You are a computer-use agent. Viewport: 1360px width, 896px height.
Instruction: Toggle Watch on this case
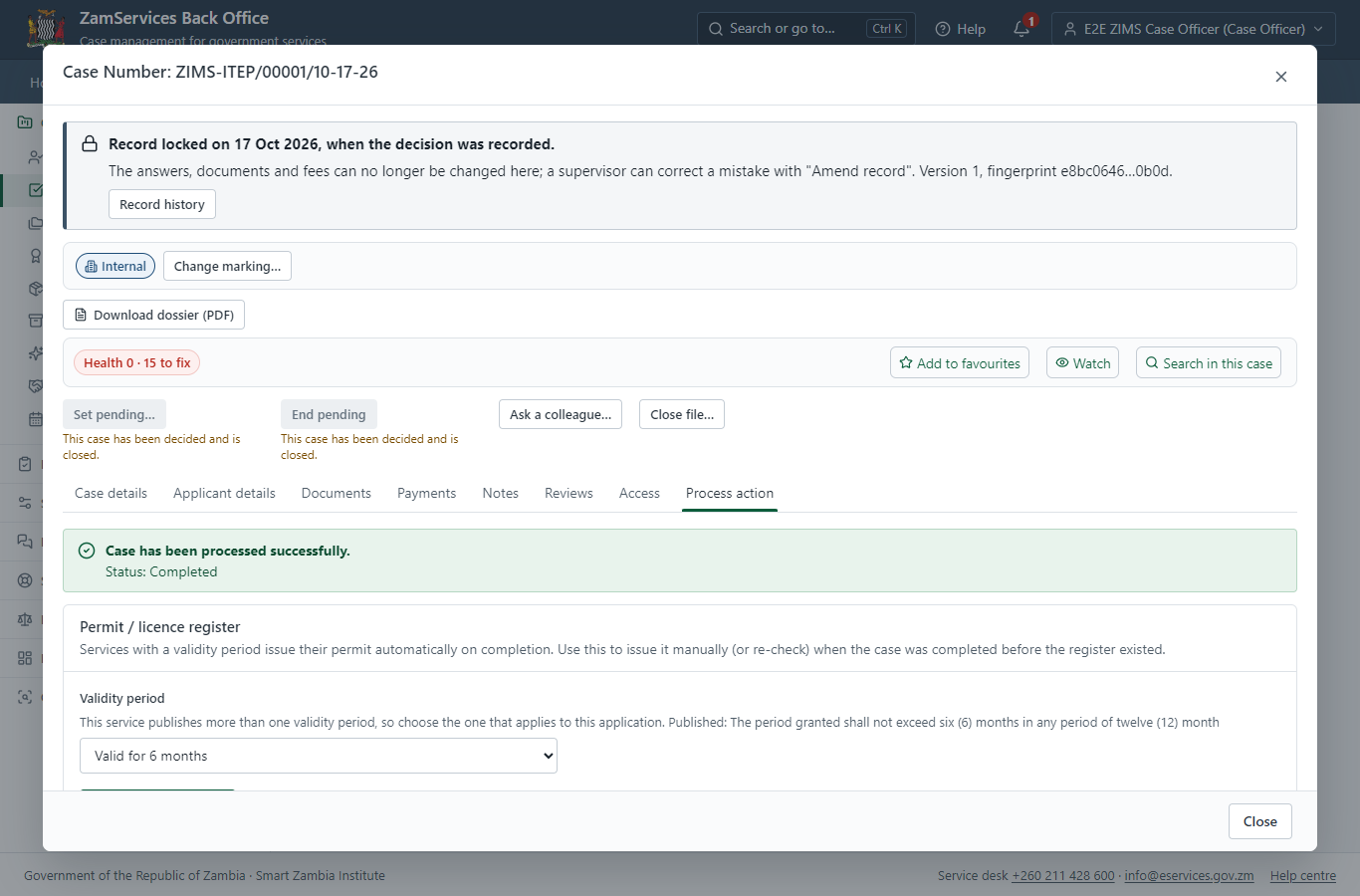pyautogui.click(x=1082, y=363)
